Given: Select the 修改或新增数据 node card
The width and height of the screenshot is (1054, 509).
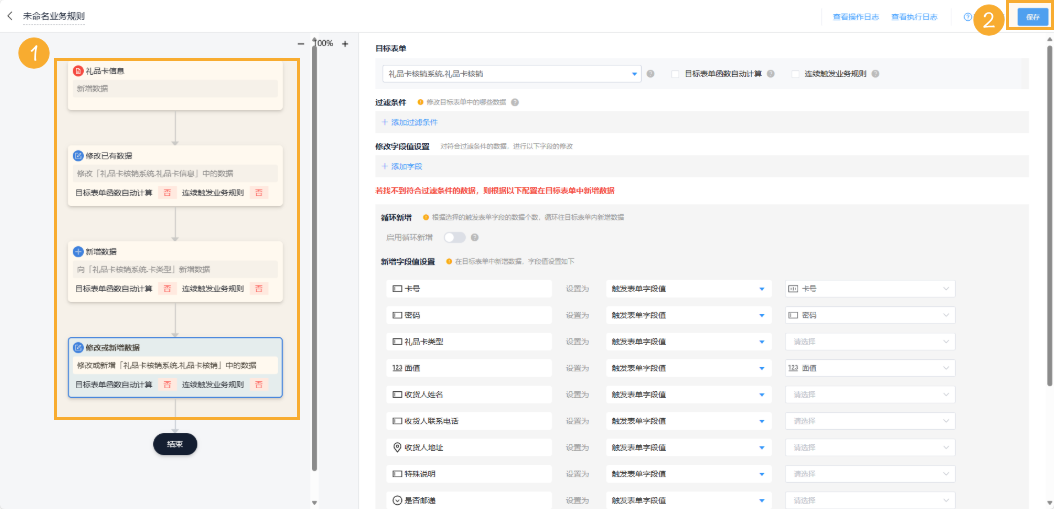Looking at the screenshot, I should point(175,367).
